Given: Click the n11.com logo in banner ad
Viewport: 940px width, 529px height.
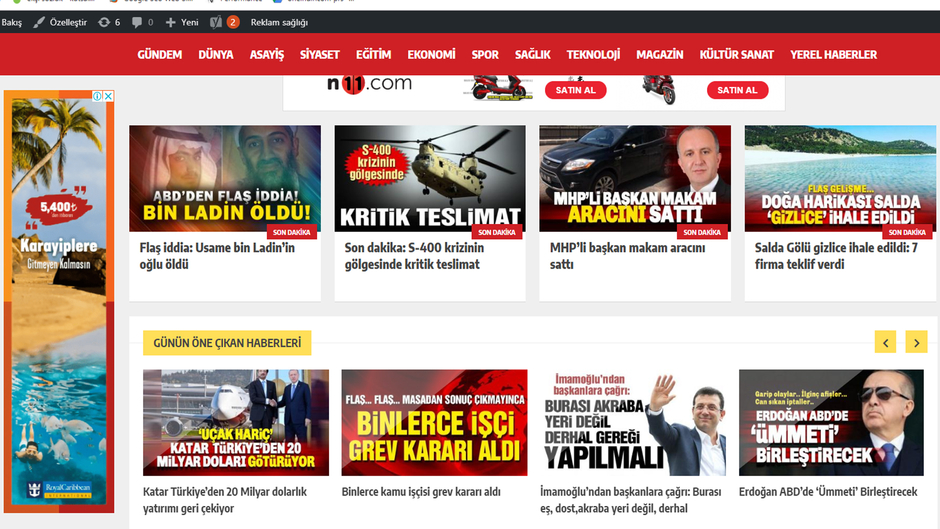Looking at the screenshot, I should click(369, 84).
